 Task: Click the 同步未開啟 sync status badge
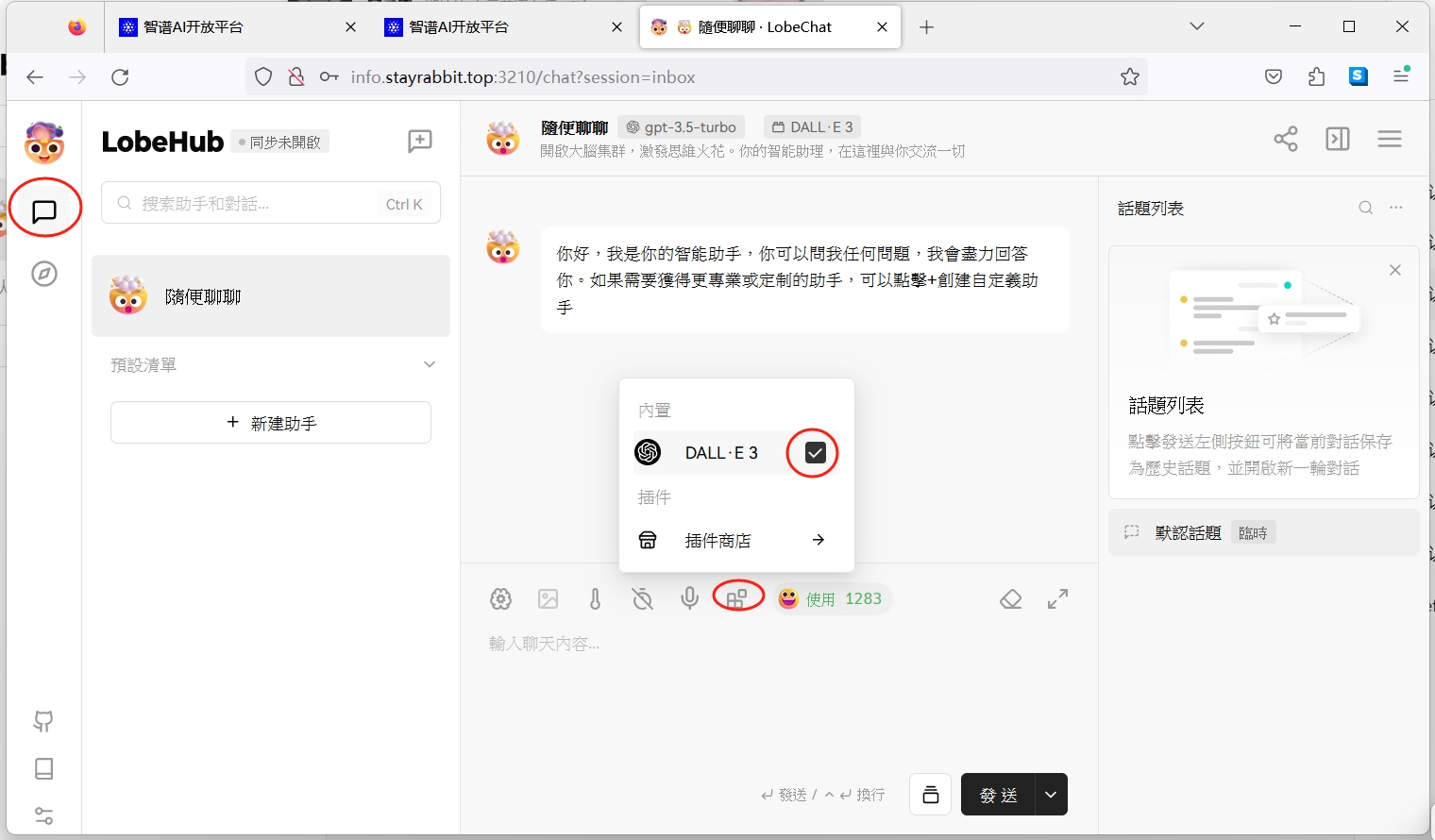280,143
